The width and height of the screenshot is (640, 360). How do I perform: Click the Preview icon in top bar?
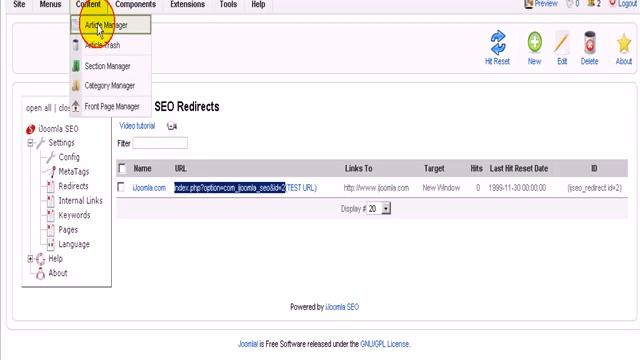[529, 4]
